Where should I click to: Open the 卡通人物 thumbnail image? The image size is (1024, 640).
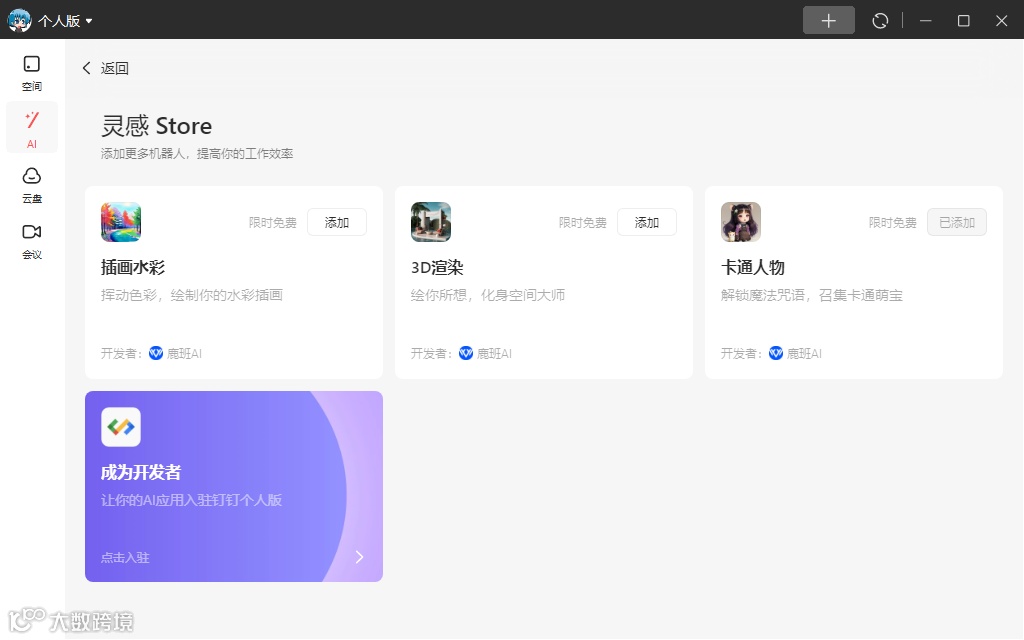point(741,222)
